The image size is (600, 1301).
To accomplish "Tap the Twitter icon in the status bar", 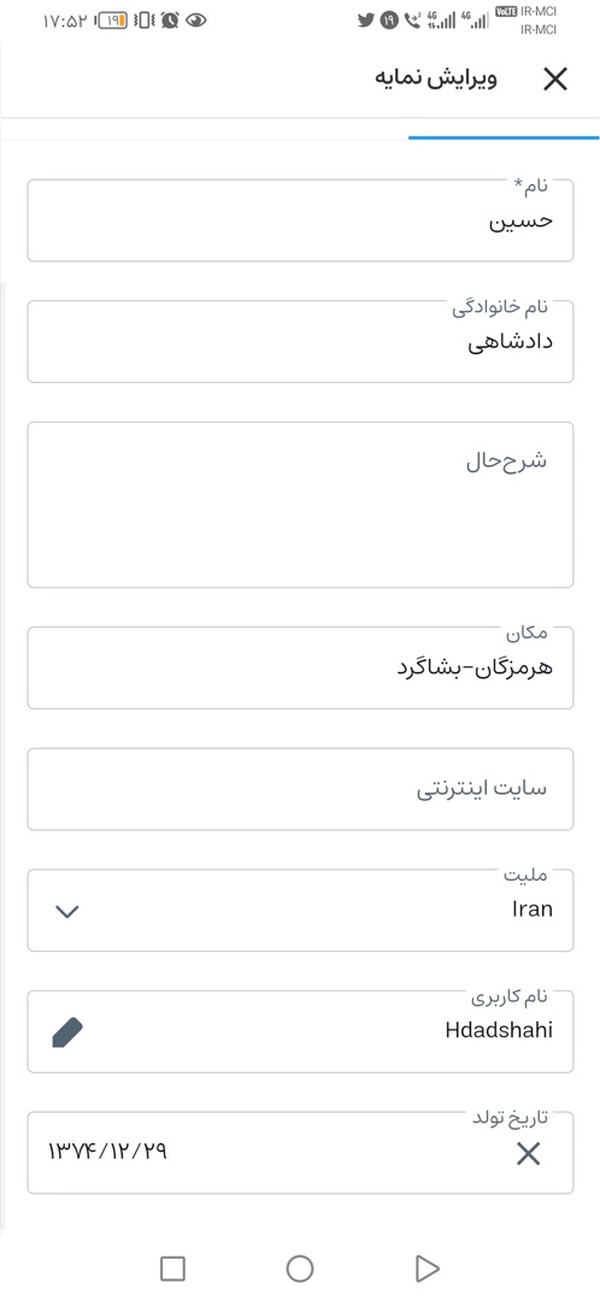I will point(367,19).
